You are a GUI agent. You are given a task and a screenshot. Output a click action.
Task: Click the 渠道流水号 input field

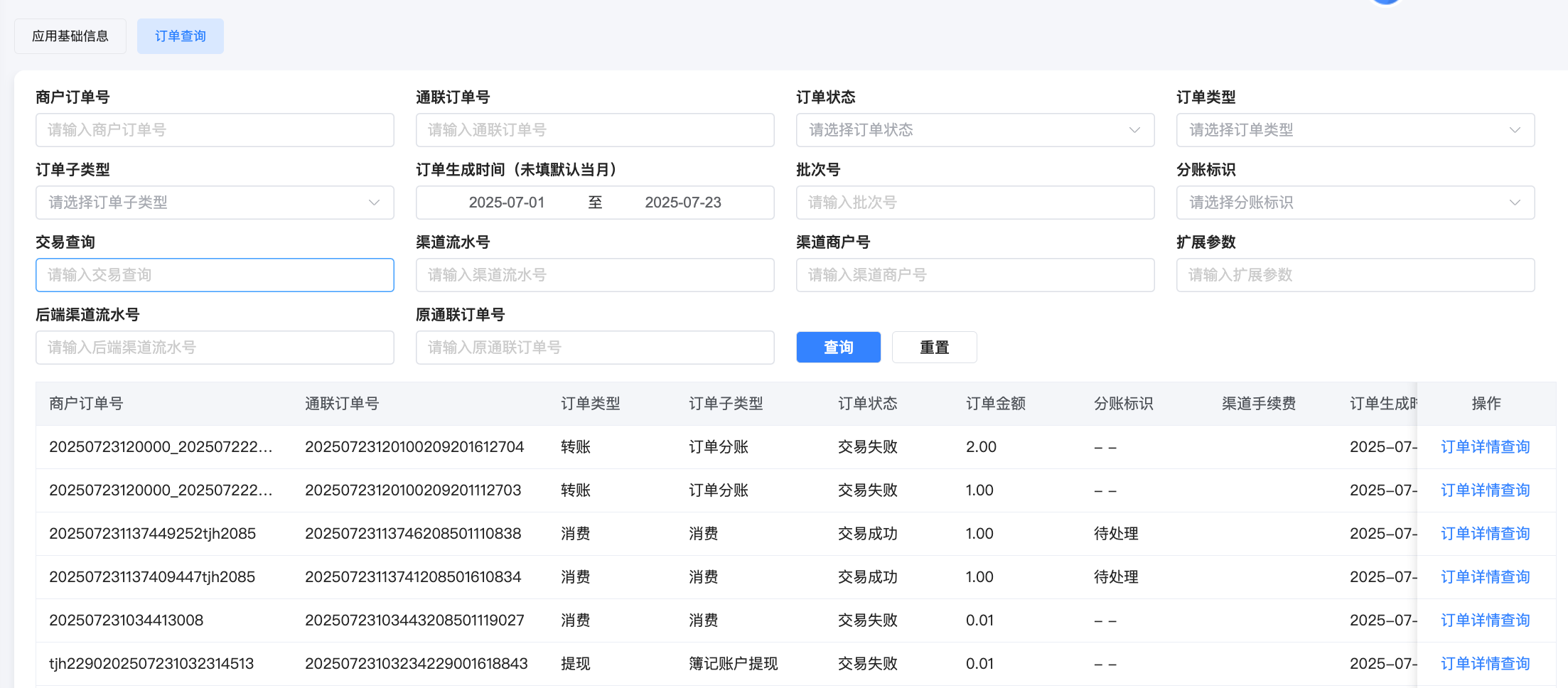595,275
